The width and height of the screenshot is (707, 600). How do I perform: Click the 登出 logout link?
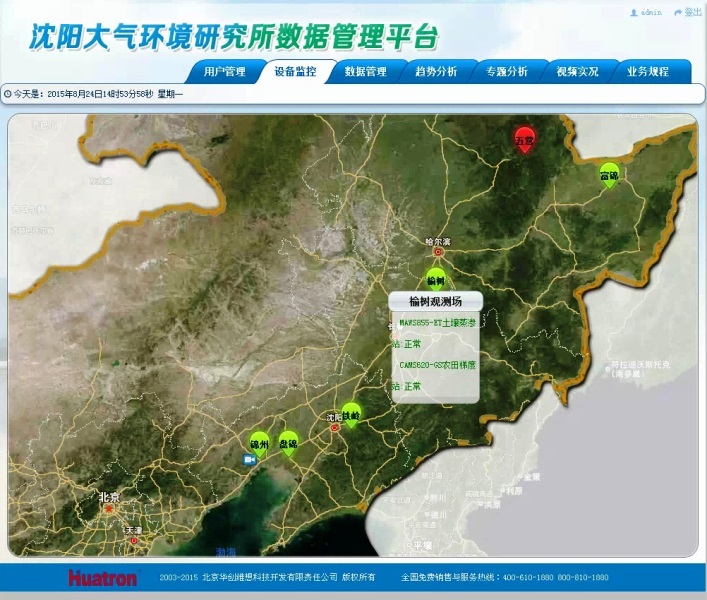689,12
